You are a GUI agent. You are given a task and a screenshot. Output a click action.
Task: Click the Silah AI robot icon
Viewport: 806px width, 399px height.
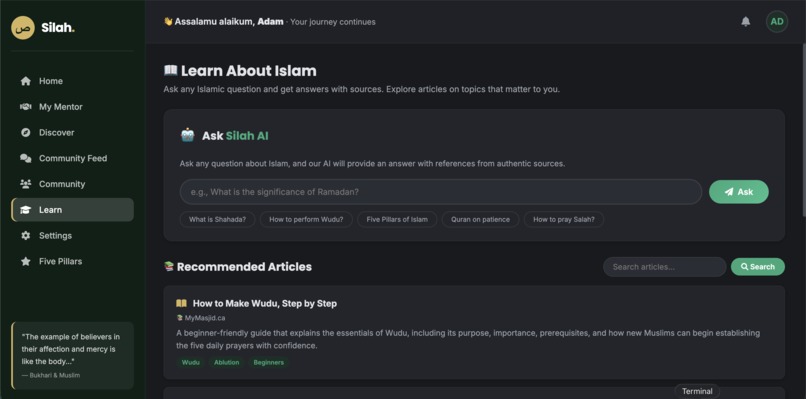click(188, 135)
